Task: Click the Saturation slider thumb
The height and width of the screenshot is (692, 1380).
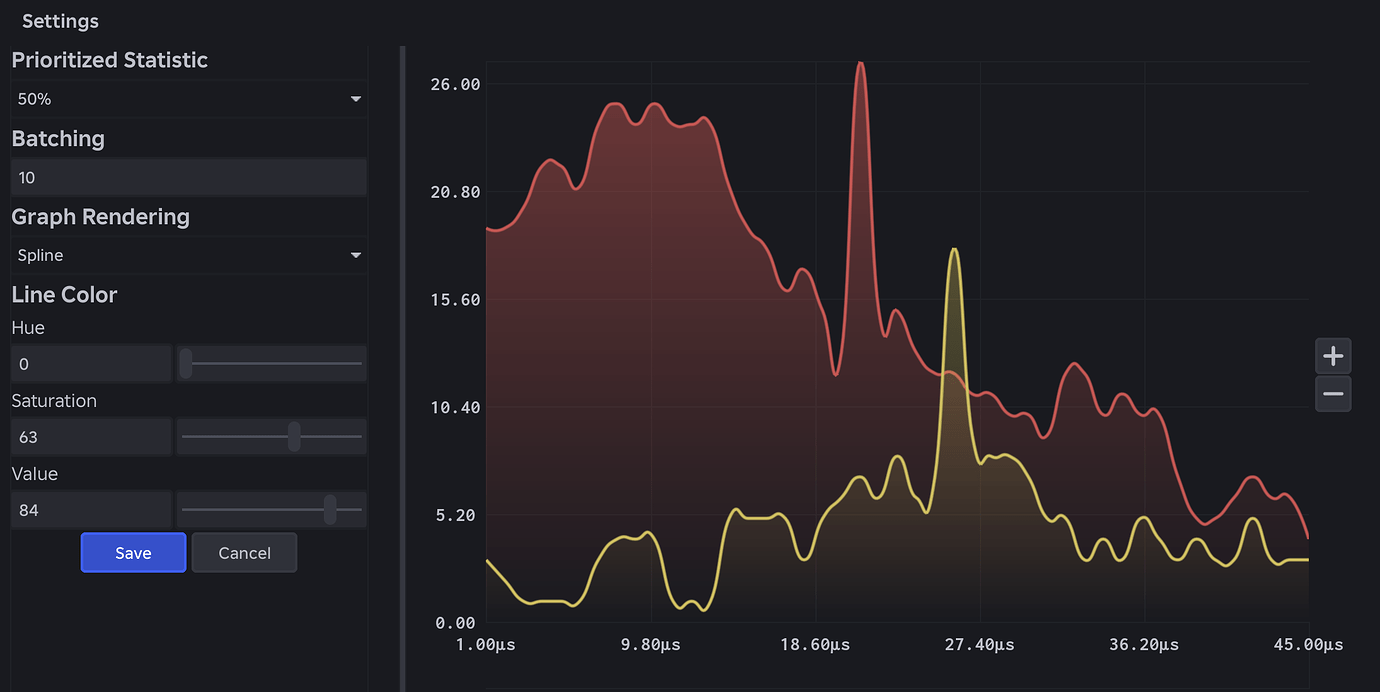Action: tap(294, 437)
